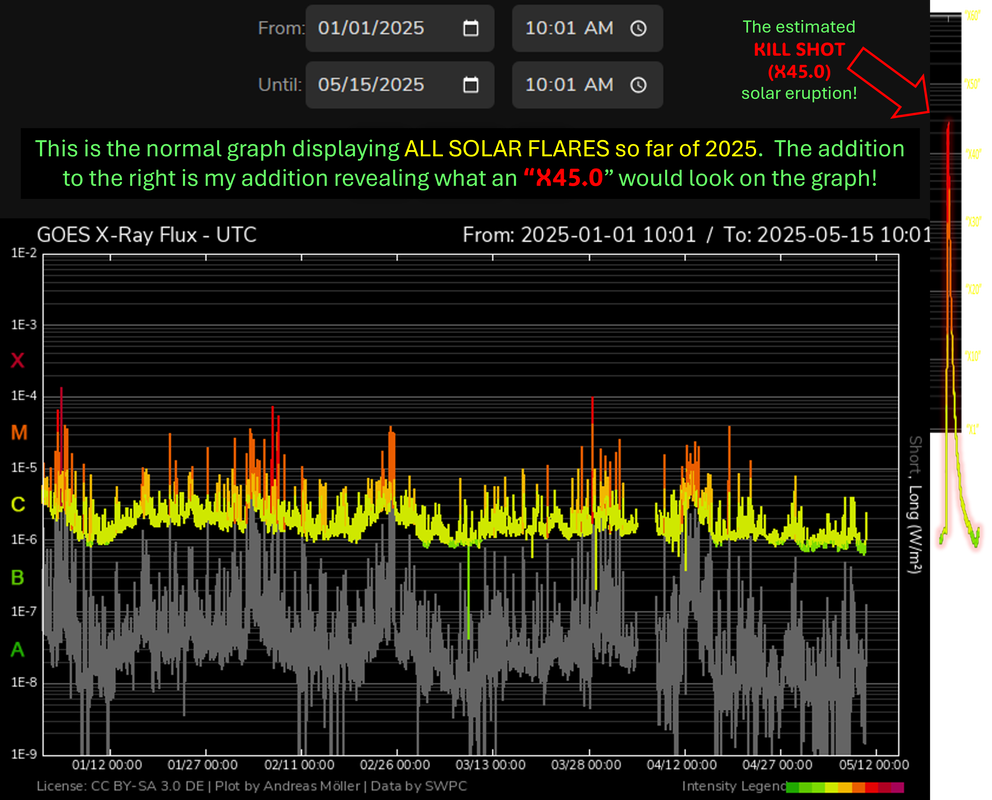
Task: Click the 1E-5 y-axis label
Action: click(x=24, y=468)
